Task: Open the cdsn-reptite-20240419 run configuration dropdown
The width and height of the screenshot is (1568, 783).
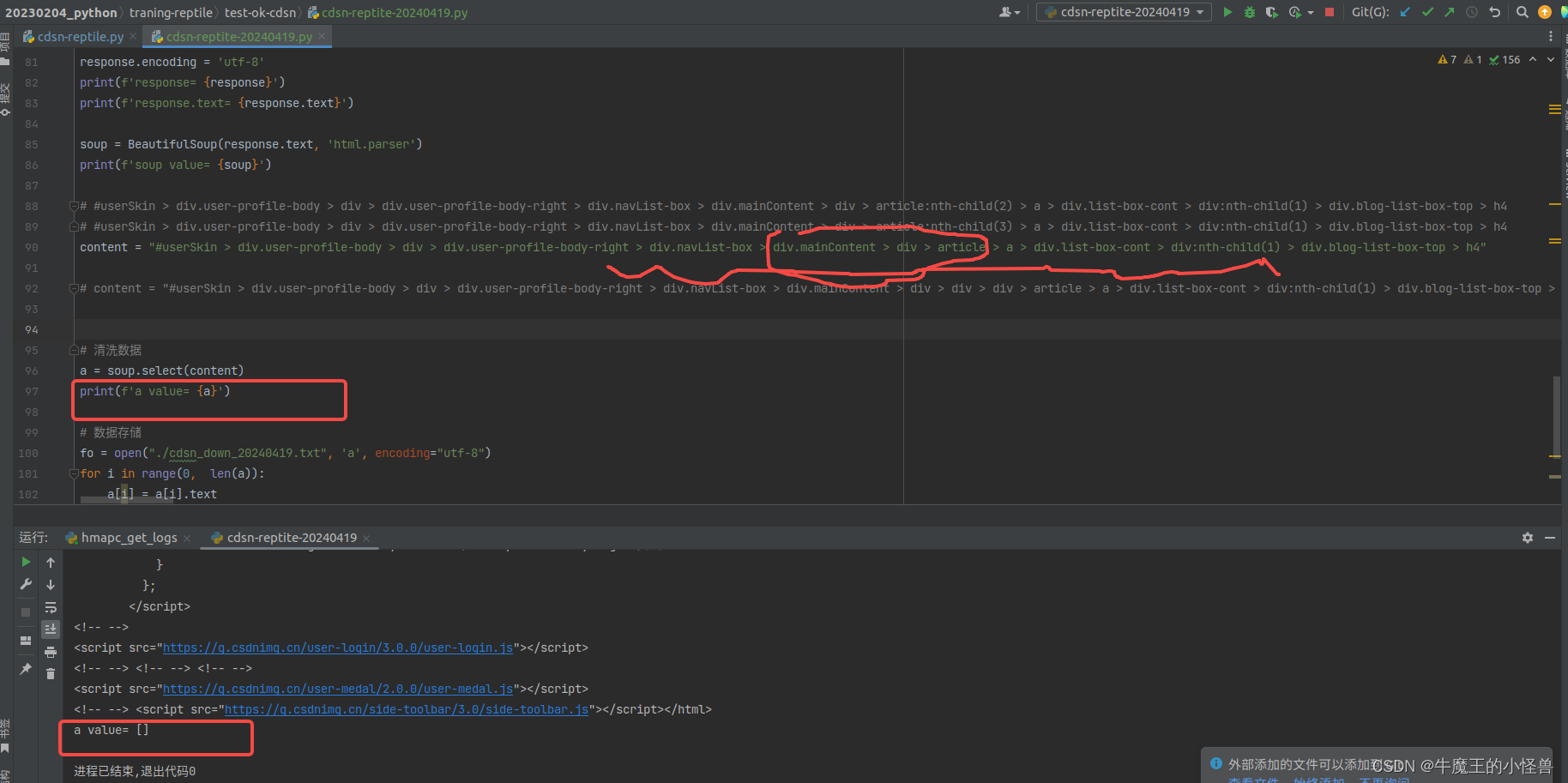Action: [1124, 12]
